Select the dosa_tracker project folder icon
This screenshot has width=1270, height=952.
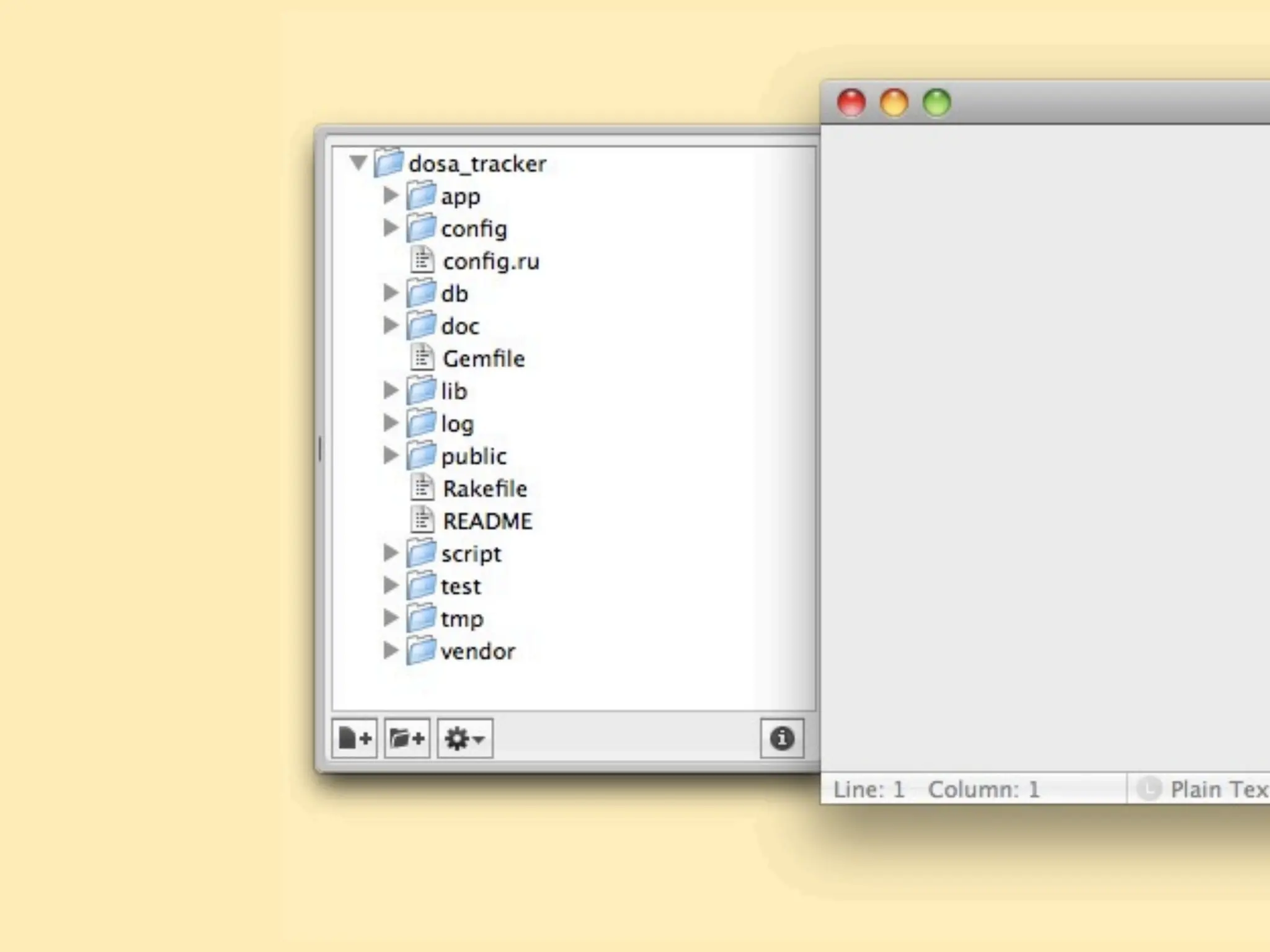coord(389,163)
